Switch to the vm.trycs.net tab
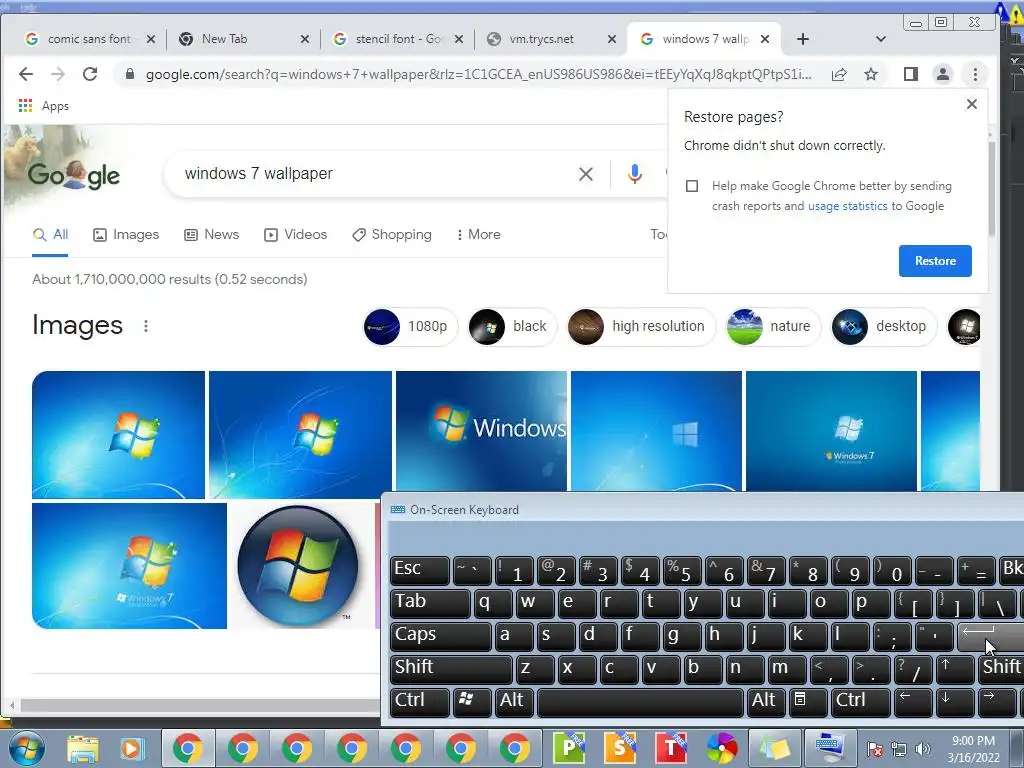 pos(541,39)
